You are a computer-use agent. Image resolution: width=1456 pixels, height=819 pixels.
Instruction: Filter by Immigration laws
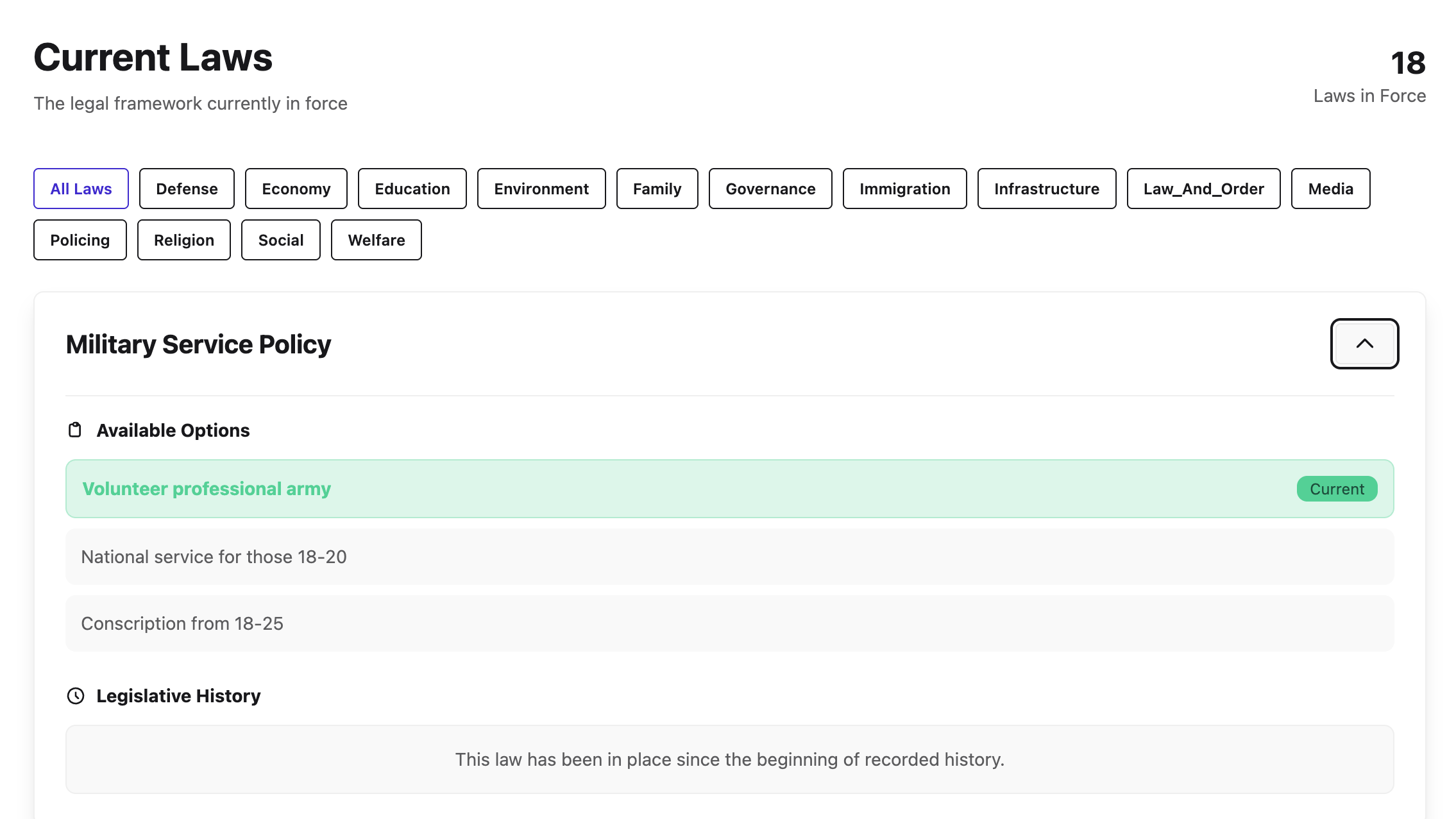point(904,189)
